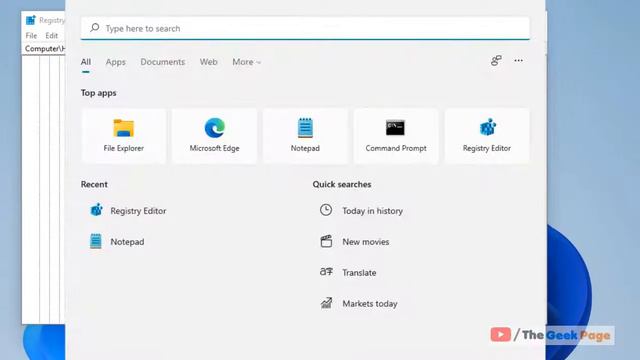Image resolution: width=640 pixels, height=360 pixels.
Task: Open Notepad from Recent list
Action: 117,242
